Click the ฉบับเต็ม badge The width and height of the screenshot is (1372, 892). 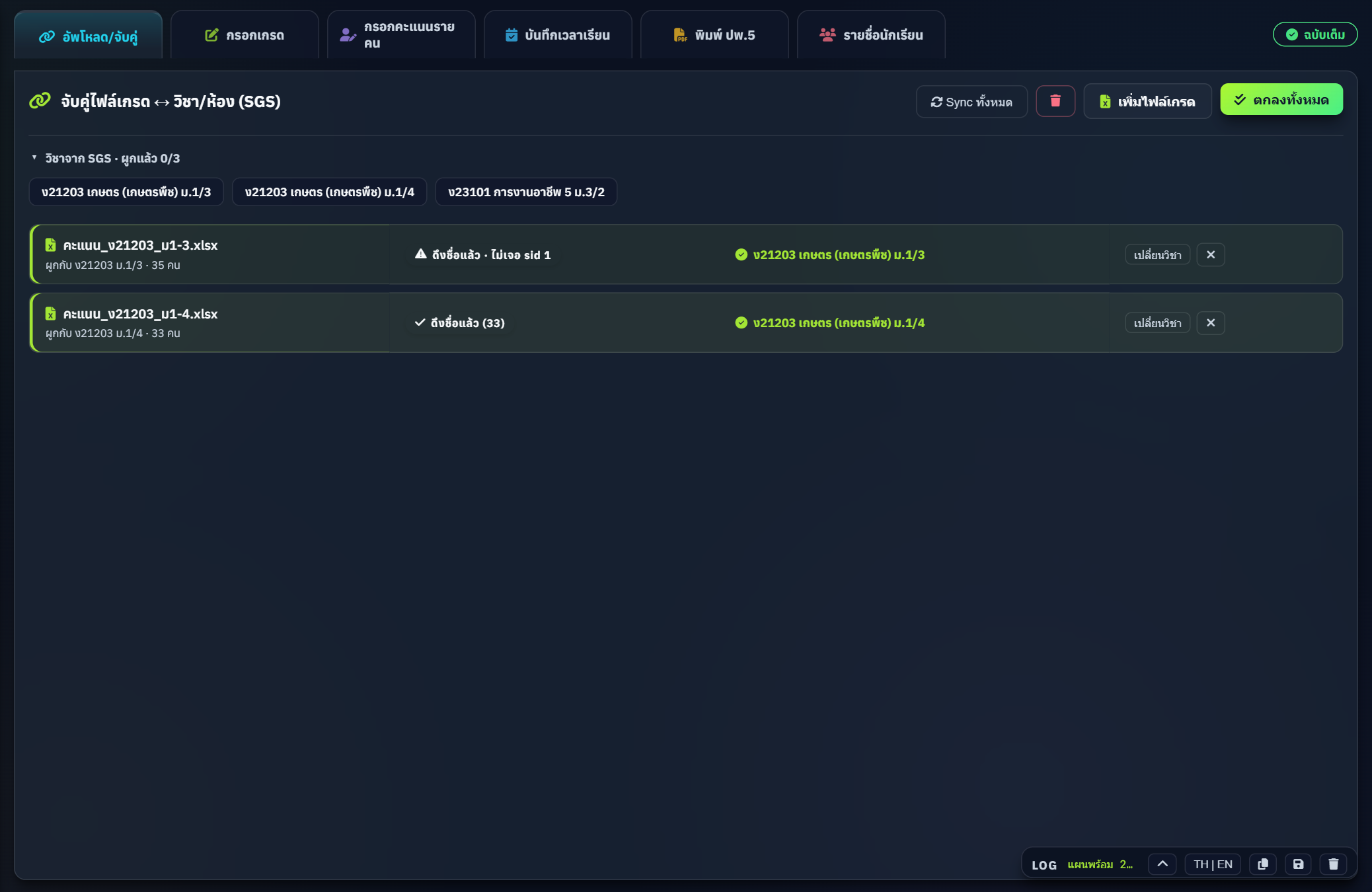click(x=1315, y=34)
